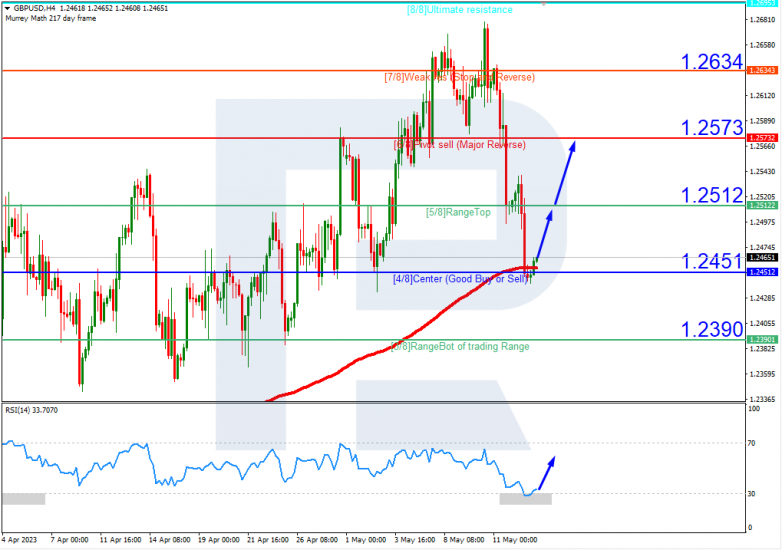Select the green 1.25122 axis price tag
The width and height of the screenshot is (782, 550).
763,205
